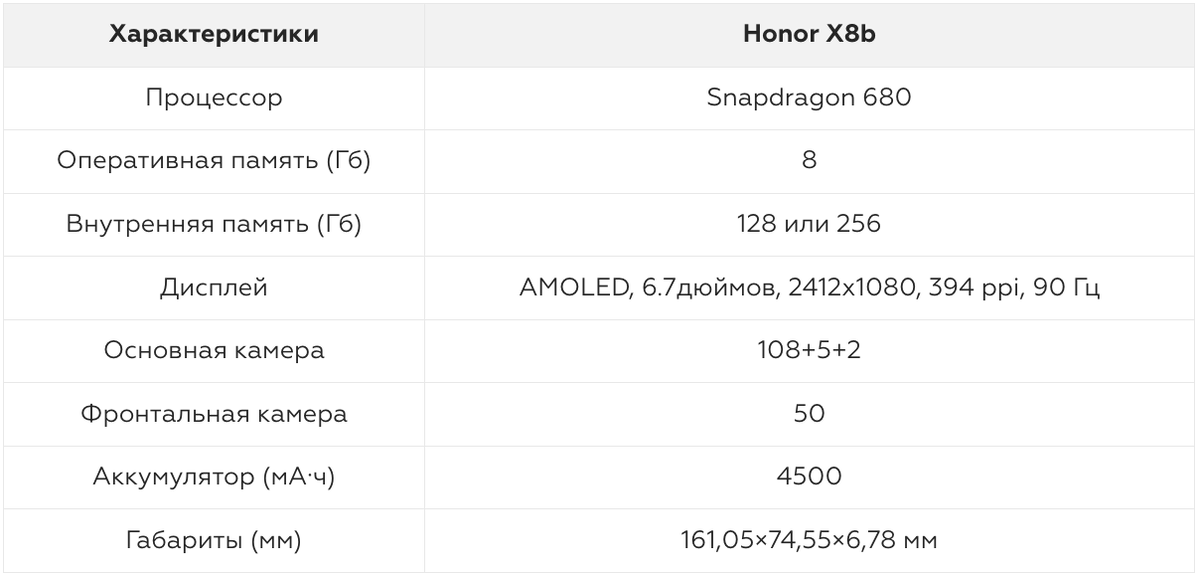Click the Honor X8b column header
The image size is (1200, 575).
click(x=809, y=35)
